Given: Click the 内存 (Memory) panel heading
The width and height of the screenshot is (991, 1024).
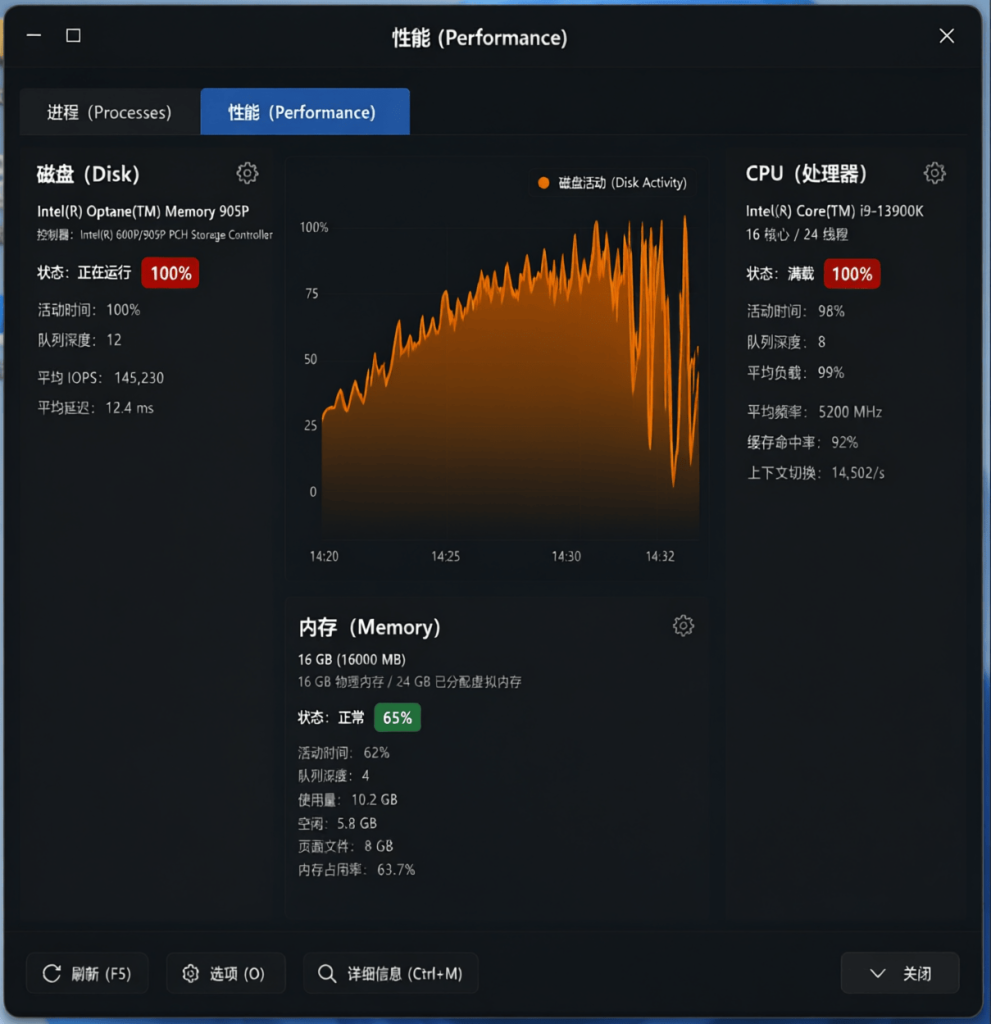Looking at the screenshot, I should pyautogui.click(x=370, y=627).
